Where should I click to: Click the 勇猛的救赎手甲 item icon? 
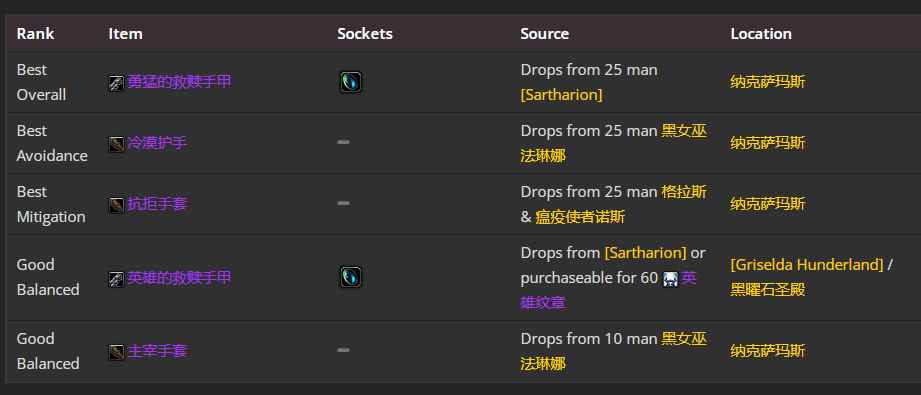tap(116, 83)
